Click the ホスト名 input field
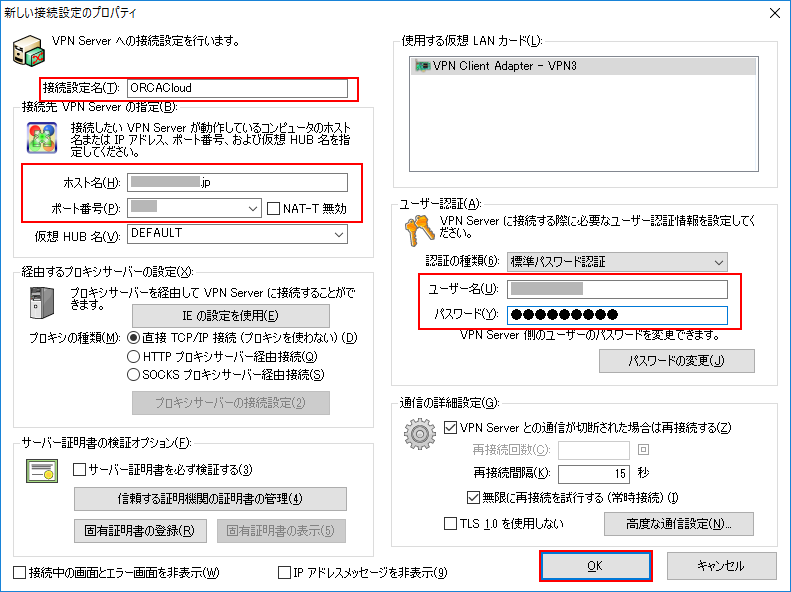Image resolution: width=791 pixels, height=592 pixels. pyautogui.click(x=237, y=183)
